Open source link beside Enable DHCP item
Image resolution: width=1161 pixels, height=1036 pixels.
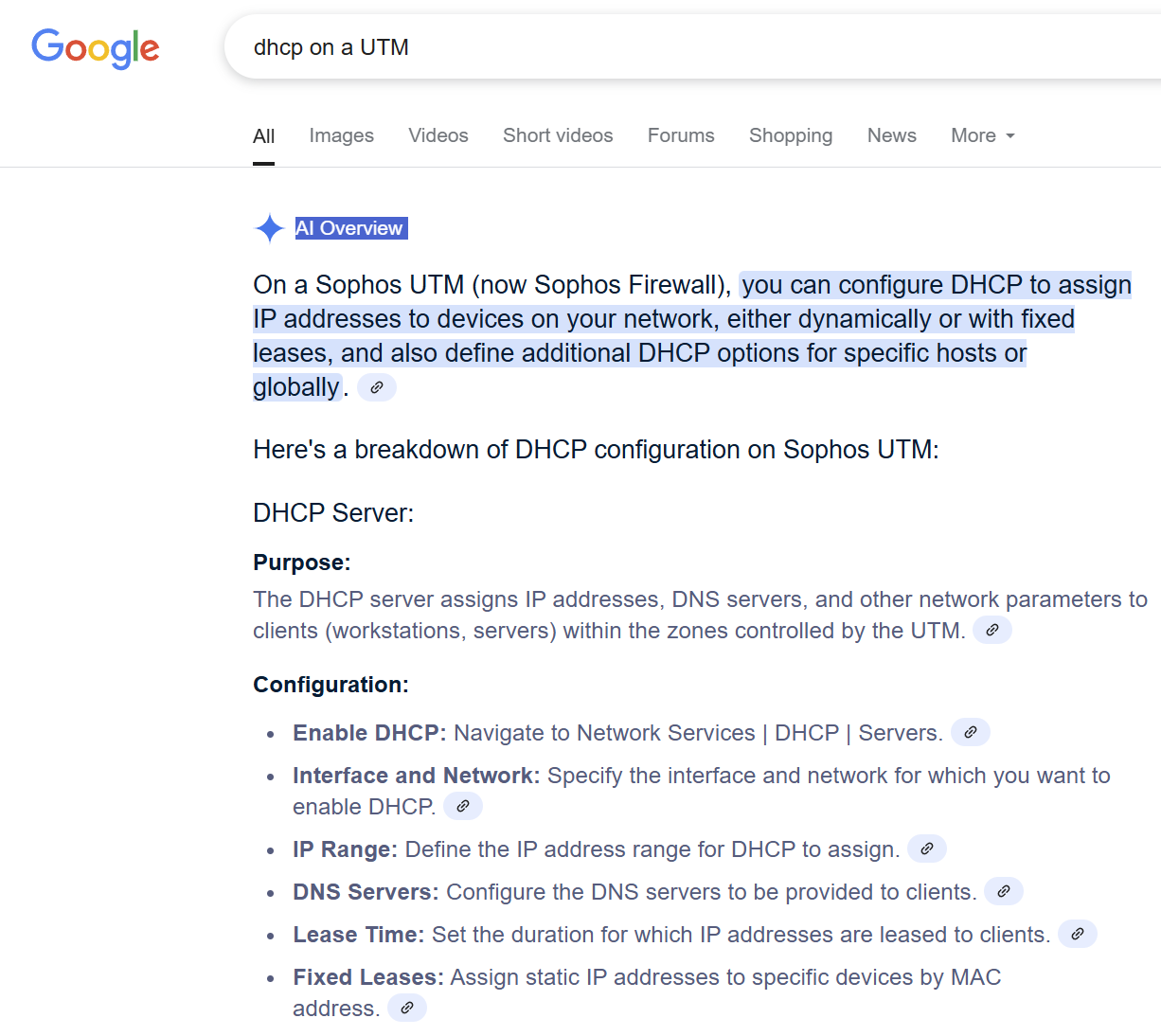click(970, 733)
